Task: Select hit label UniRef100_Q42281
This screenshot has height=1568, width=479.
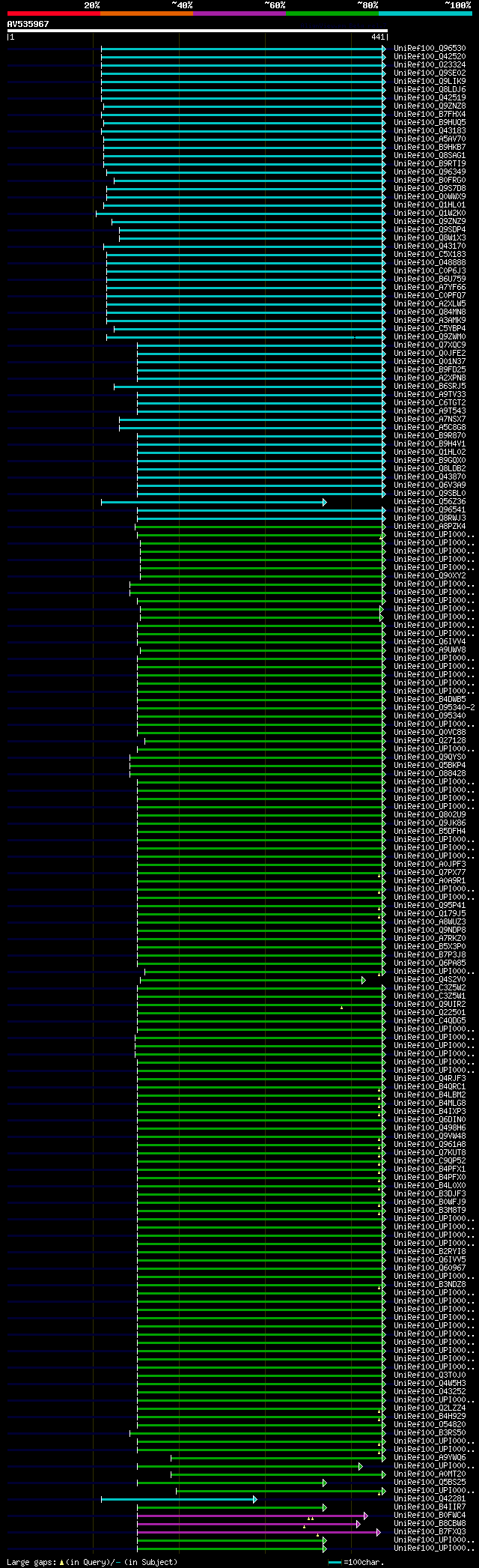Action: click(430, 1499)
